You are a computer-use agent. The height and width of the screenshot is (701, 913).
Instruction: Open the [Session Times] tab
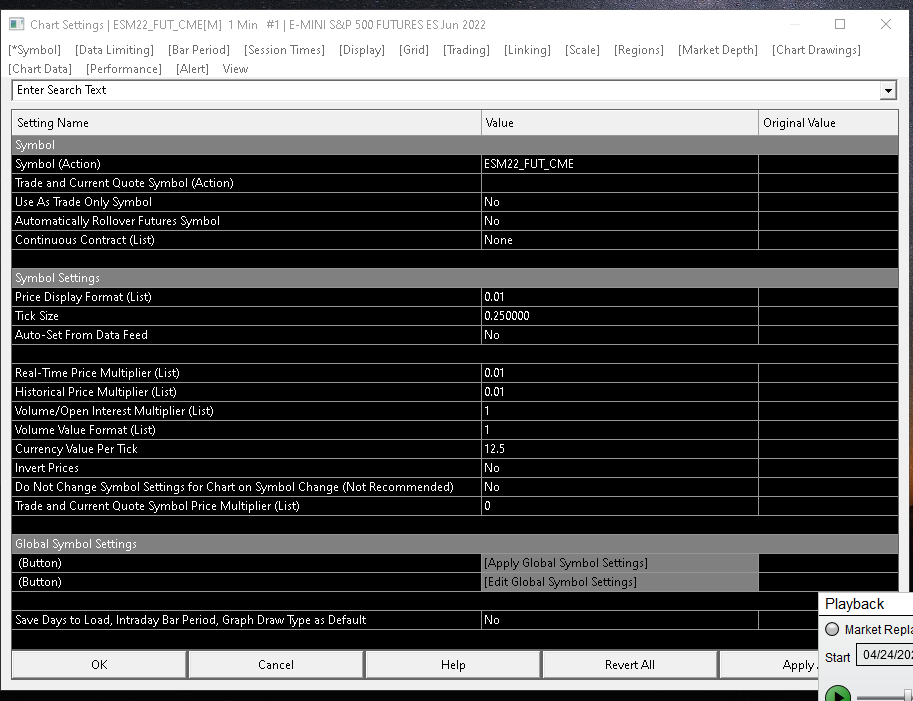pos(284,50)
